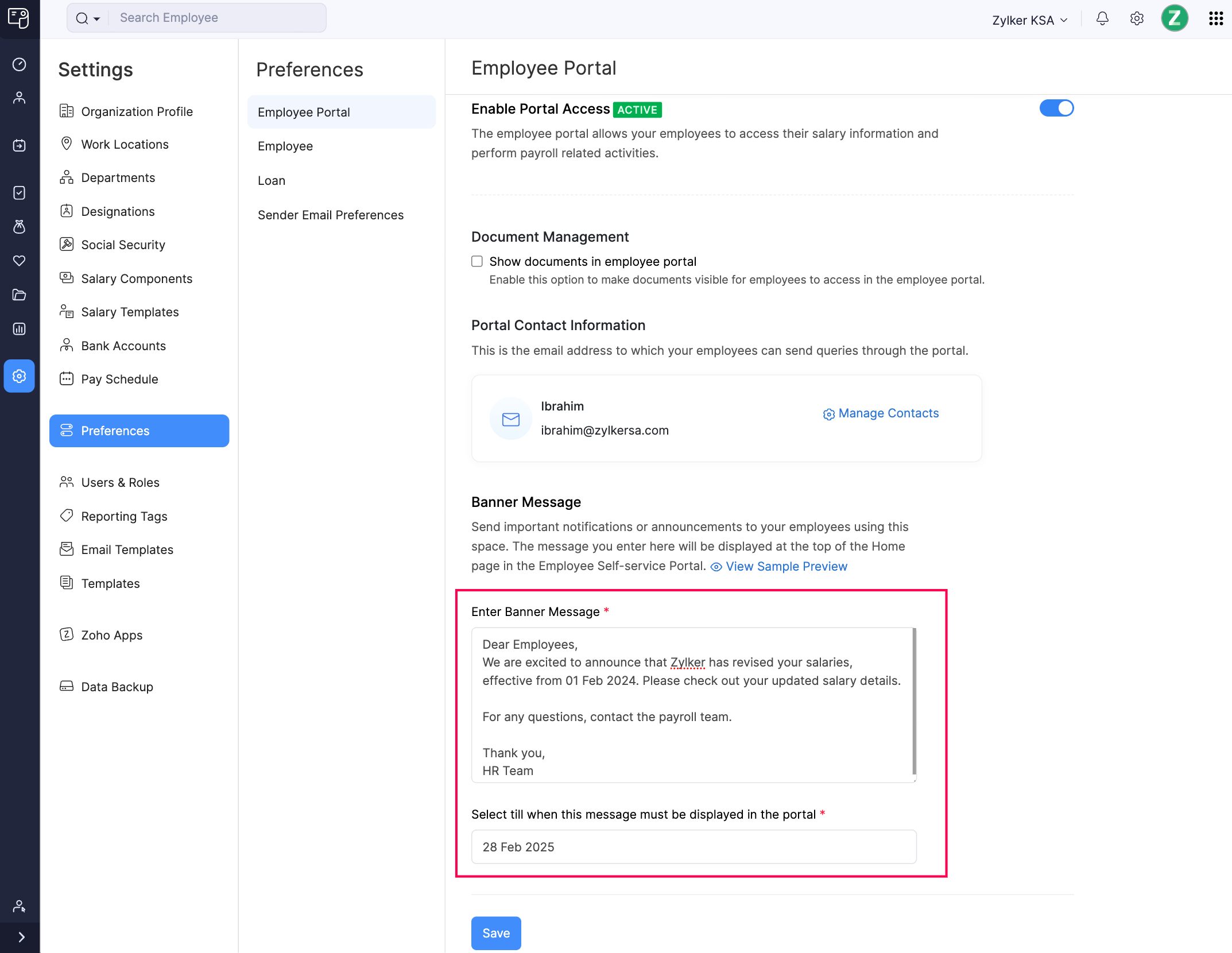This screenshot has height=953, width=1232.
Task: Open Documents via the folder icon
Action: tap(20, 295)
